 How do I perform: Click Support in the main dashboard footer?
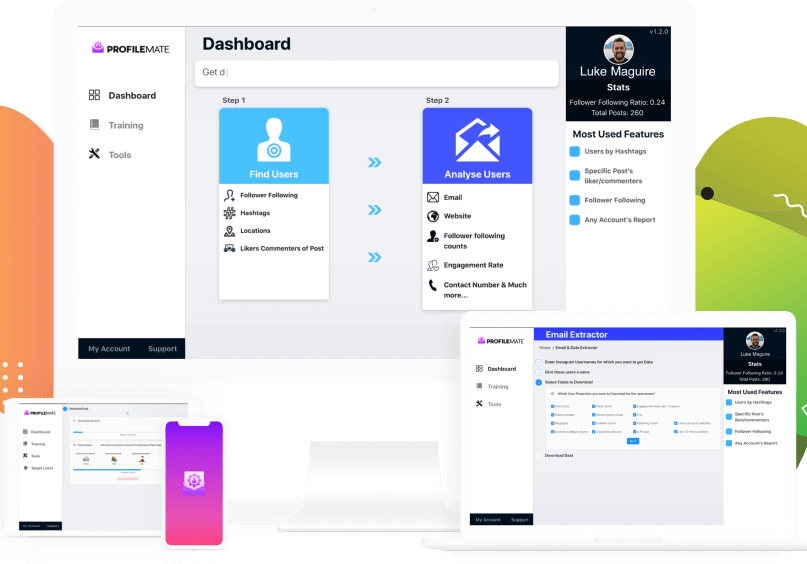162,348
